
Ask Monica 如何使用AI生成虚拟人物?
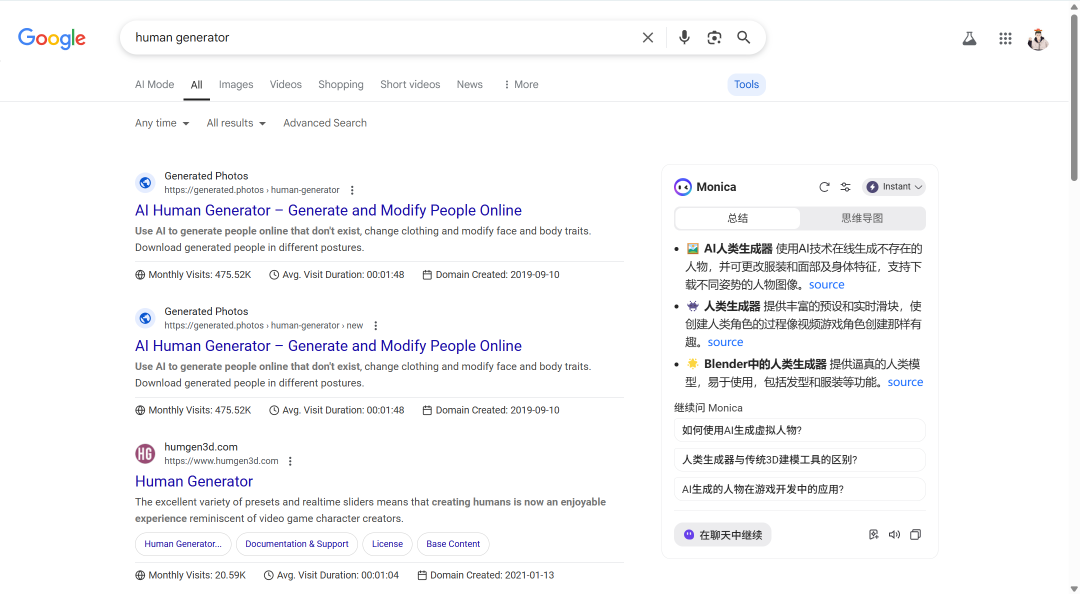800,430
